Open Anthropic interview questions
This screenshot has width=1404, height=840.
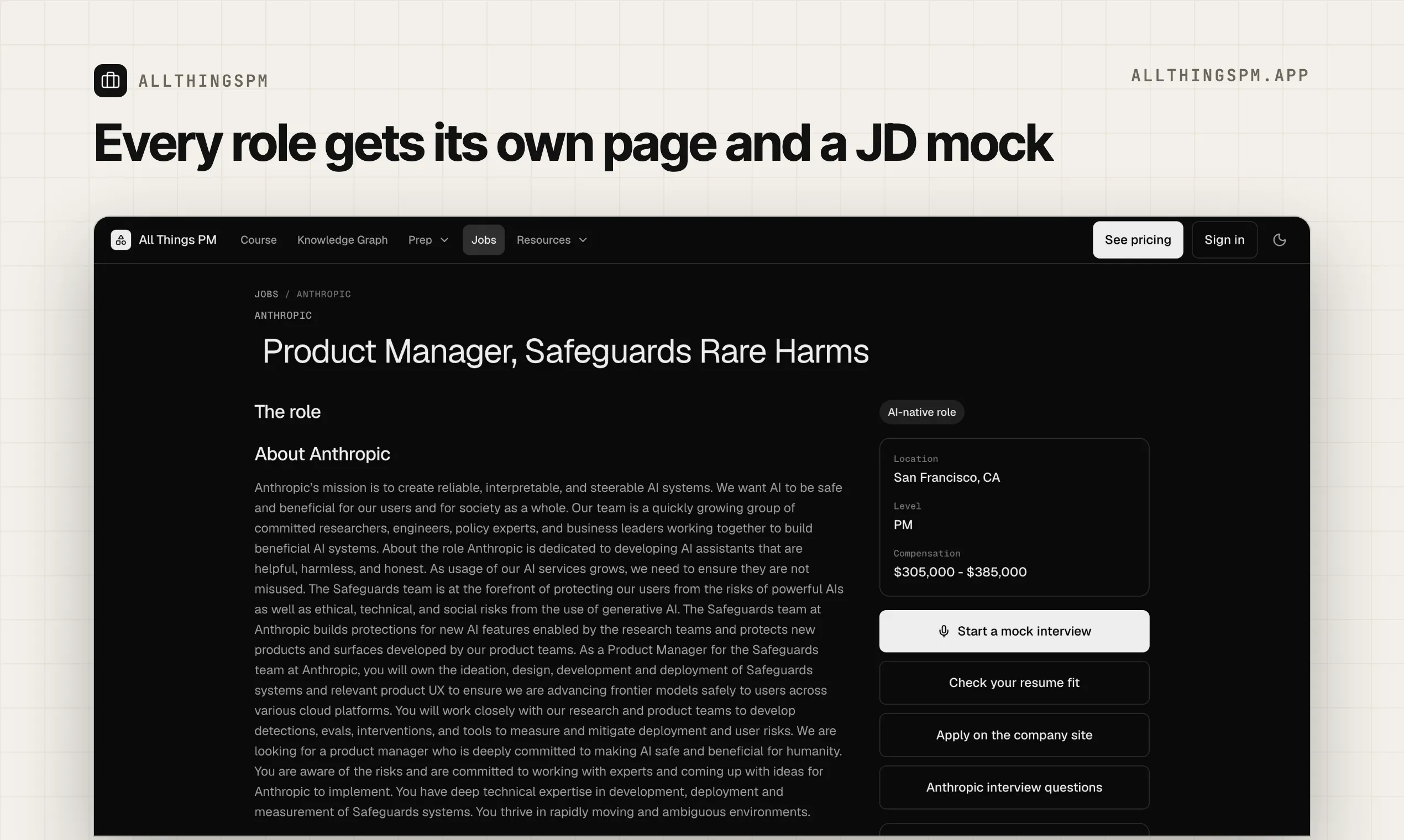click(x=1014, y=788)
